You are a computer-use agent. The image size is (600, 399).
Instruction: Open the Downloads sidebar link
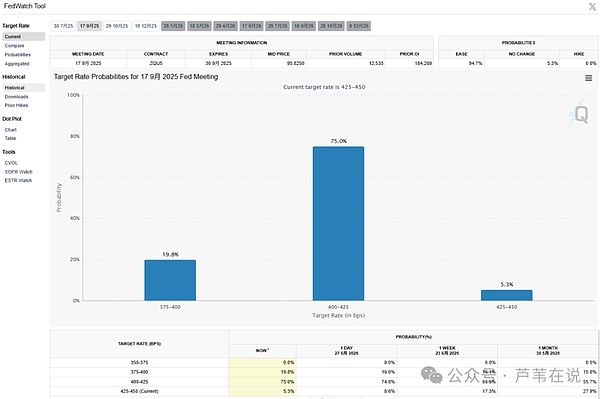tap(16, 97)
